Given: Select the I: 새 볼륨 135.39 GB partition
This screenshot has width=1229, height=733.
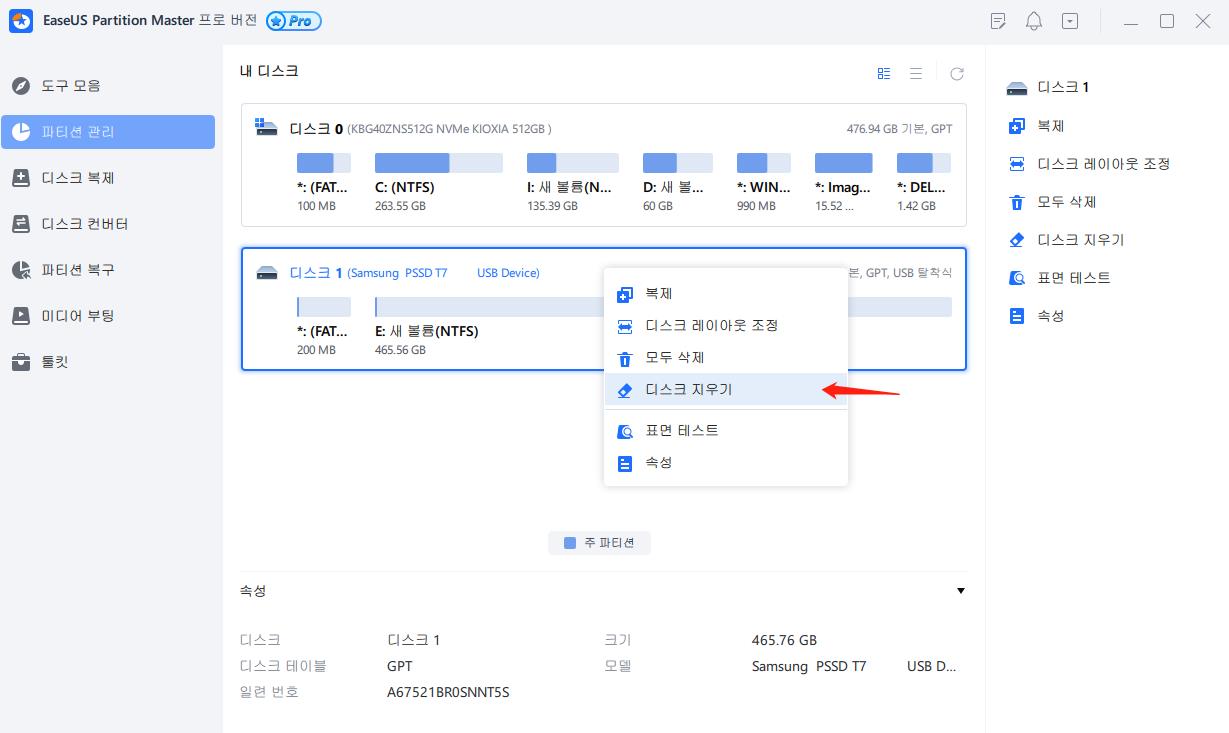Looking at the screenshot, I should [x=572, y=183].
